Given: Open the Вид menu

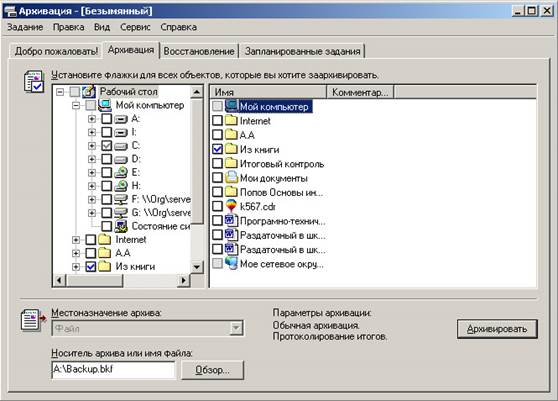Looking at the screenshot, I should coord(102,27).
